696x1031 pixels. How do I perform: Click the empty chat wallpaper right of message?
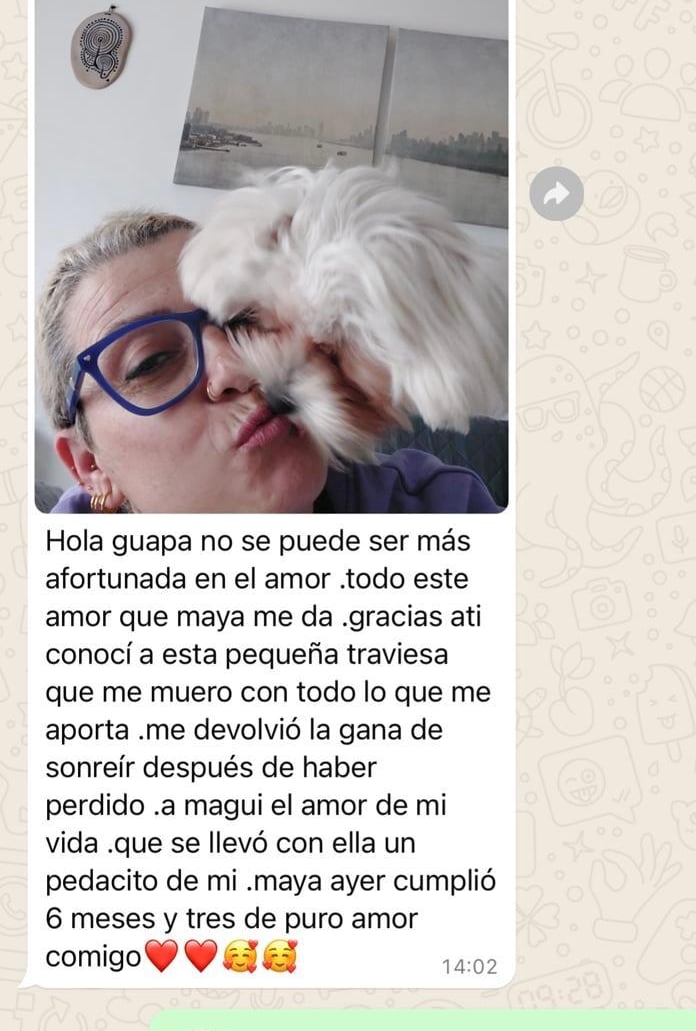click(x=605, y=592)
